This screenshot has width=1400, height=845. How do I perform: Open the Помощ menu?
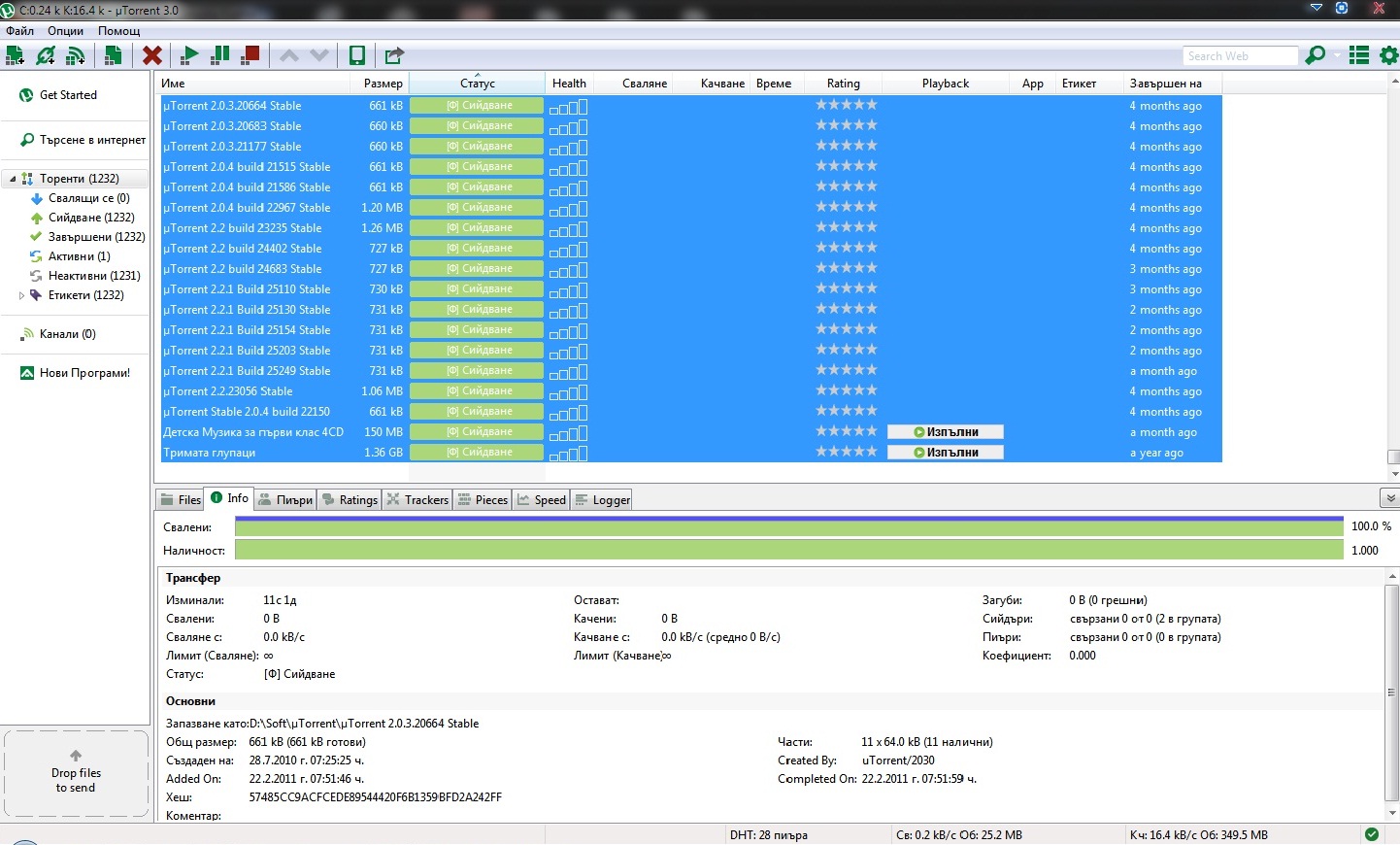click(x=119, y=31)
